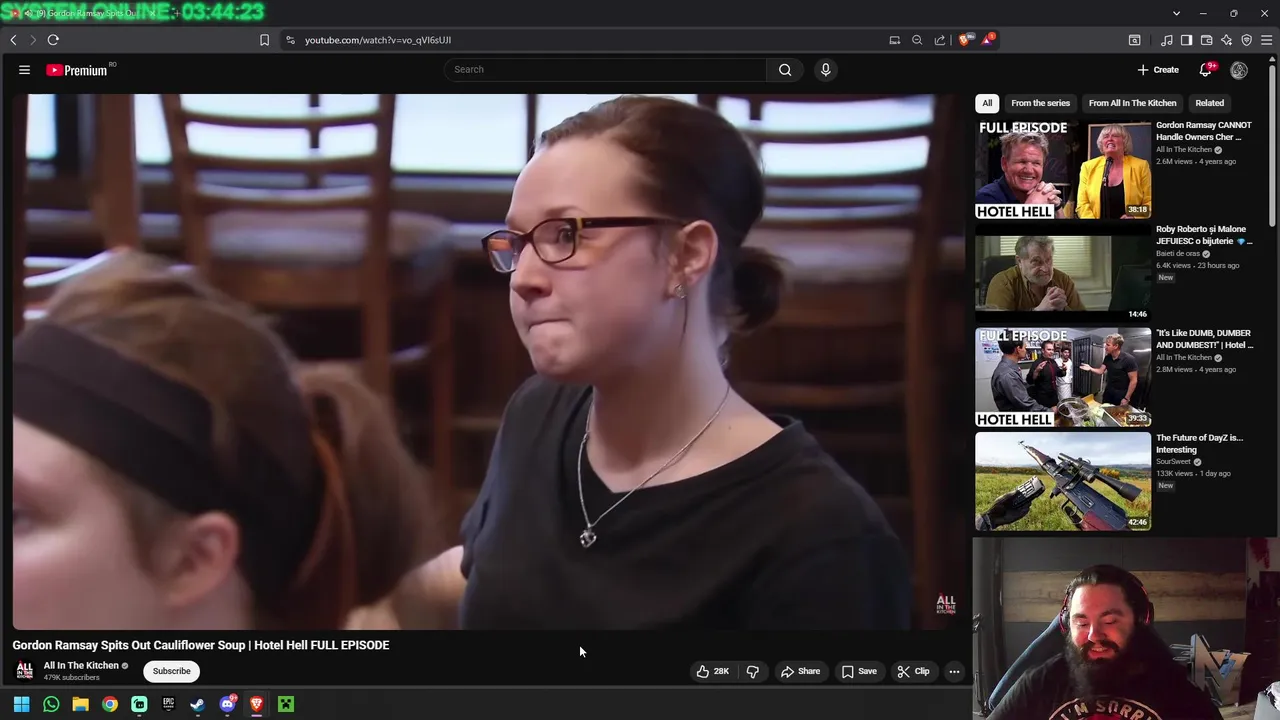This screenshot has width=1280, height=720.
Task: Go to YouTube Premium home logo
Action: tap(77, 70)
